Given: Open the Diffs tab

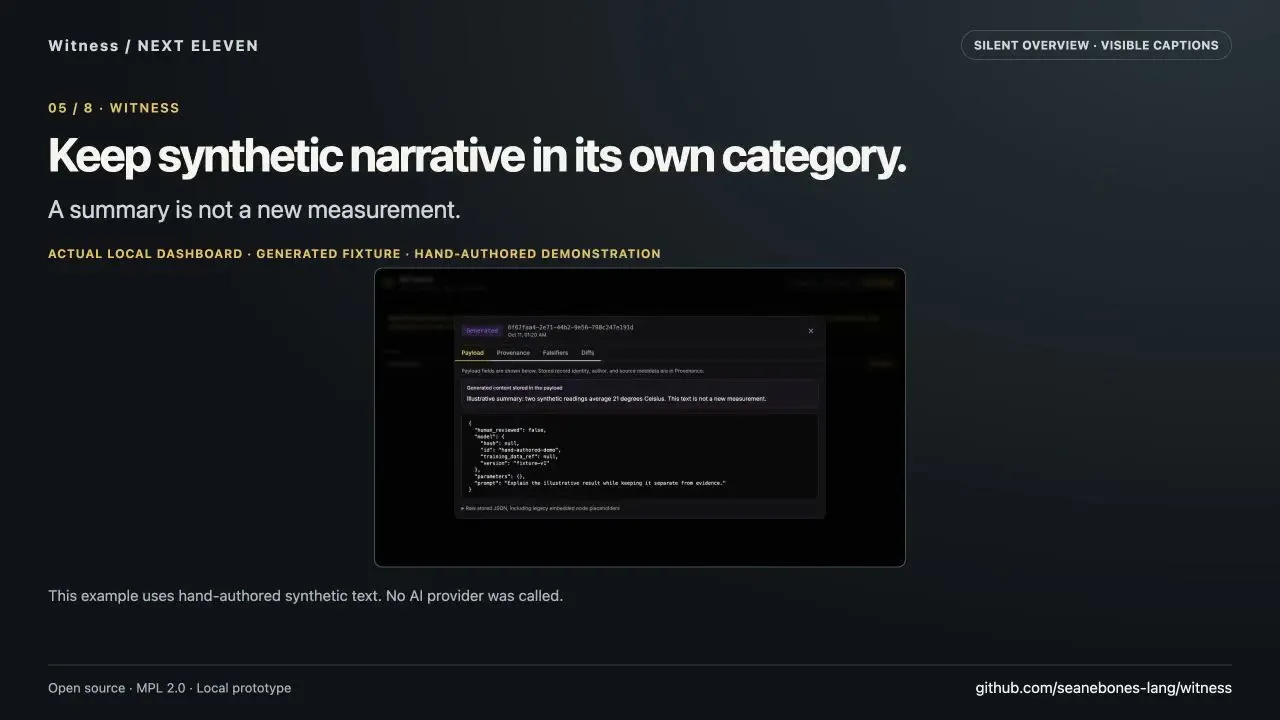Looking at the screenshot, I should [x=588, y=353].
